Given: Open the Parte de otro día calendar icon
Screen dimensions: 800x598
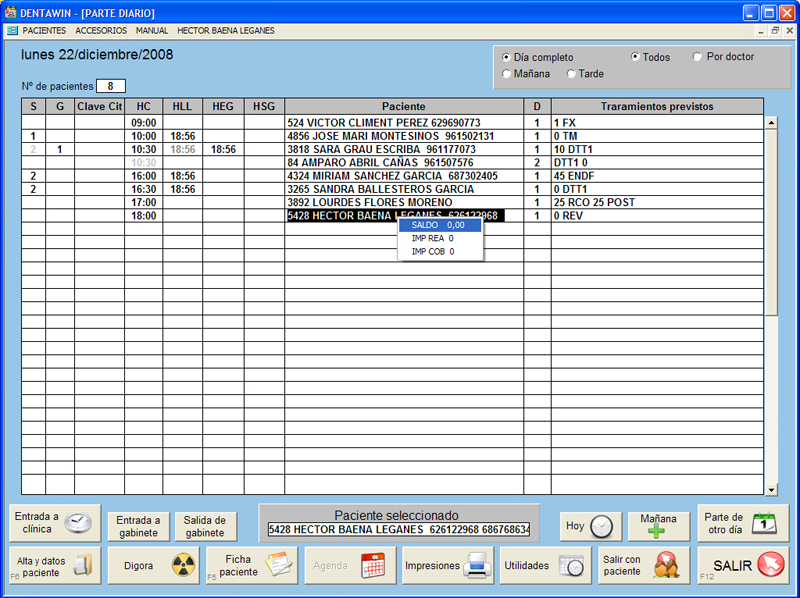Looking at the screenshot, I should click(x=763, y=523).
